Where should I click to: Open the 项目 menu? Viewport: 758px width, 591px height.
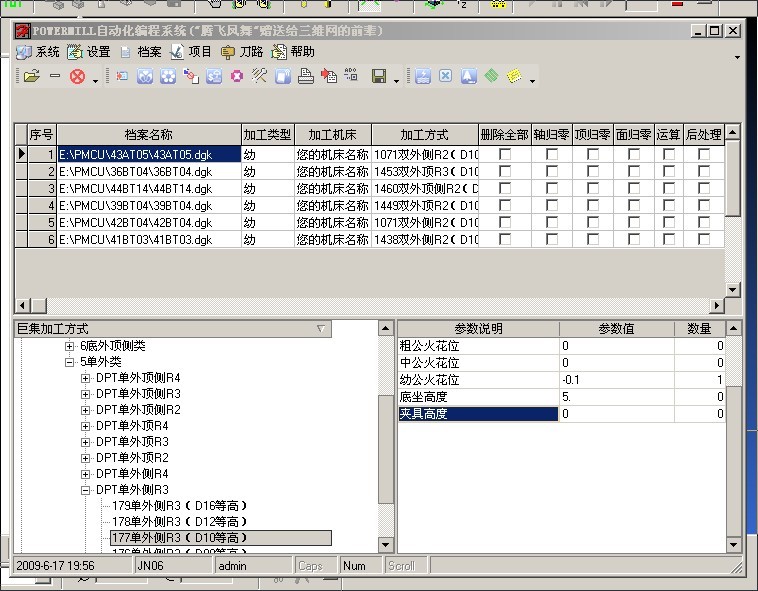point(190,52)
